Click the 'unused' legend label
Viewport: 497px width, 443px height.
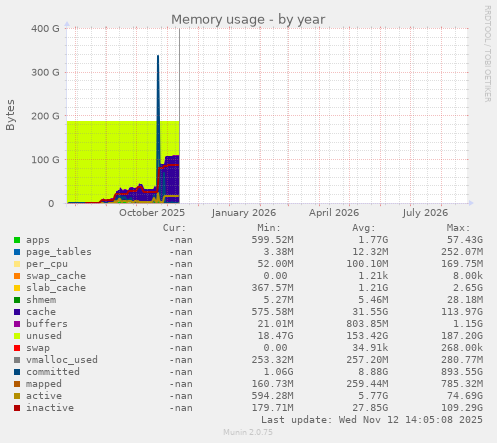pos(44,336)
